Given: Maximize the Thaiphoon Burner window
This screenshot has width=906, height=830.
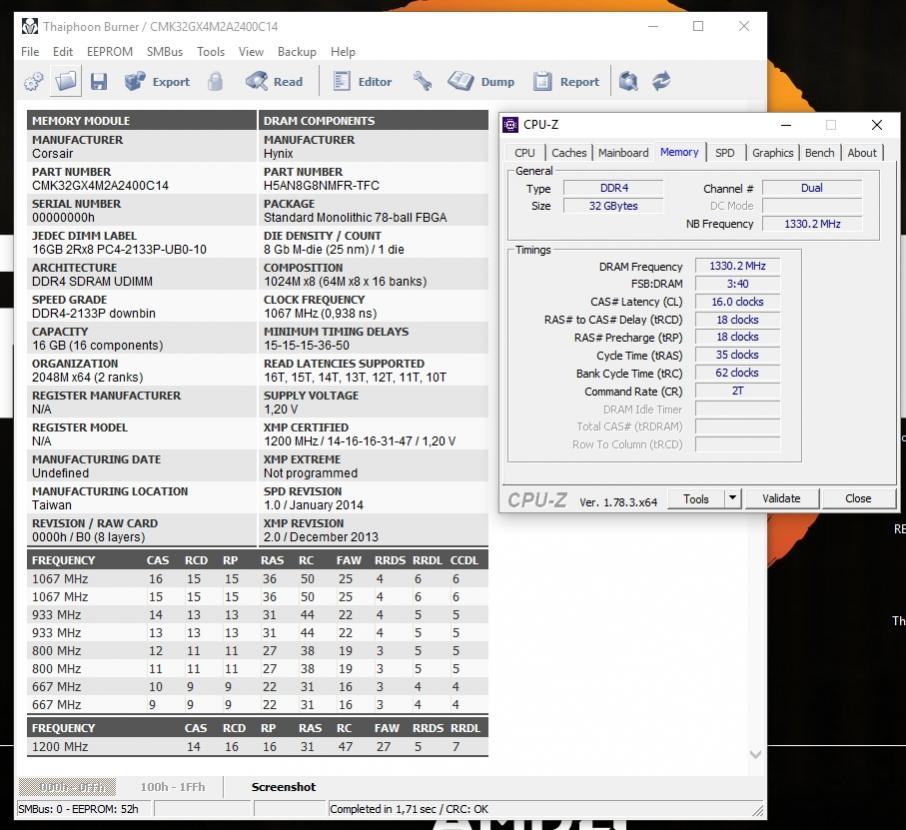Looking at the screenshot, I should (698, 26).
